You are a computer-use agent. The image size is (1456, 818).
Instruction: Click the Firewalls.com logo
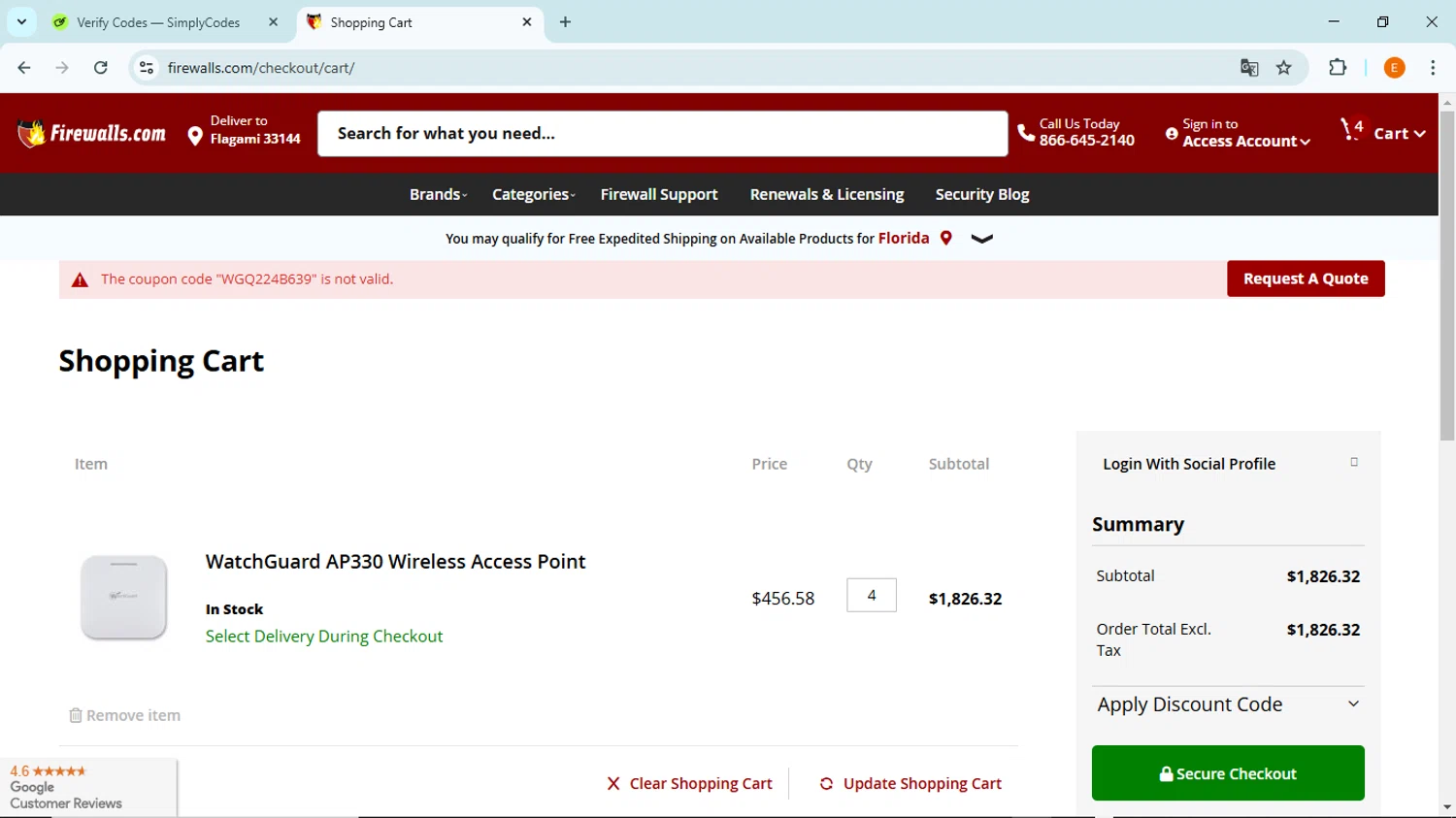pos(91,133)
